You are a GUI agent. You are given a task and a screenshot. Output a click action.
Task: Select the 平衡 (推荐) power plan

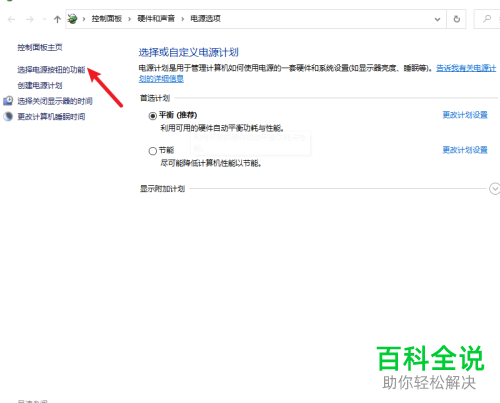153,116
